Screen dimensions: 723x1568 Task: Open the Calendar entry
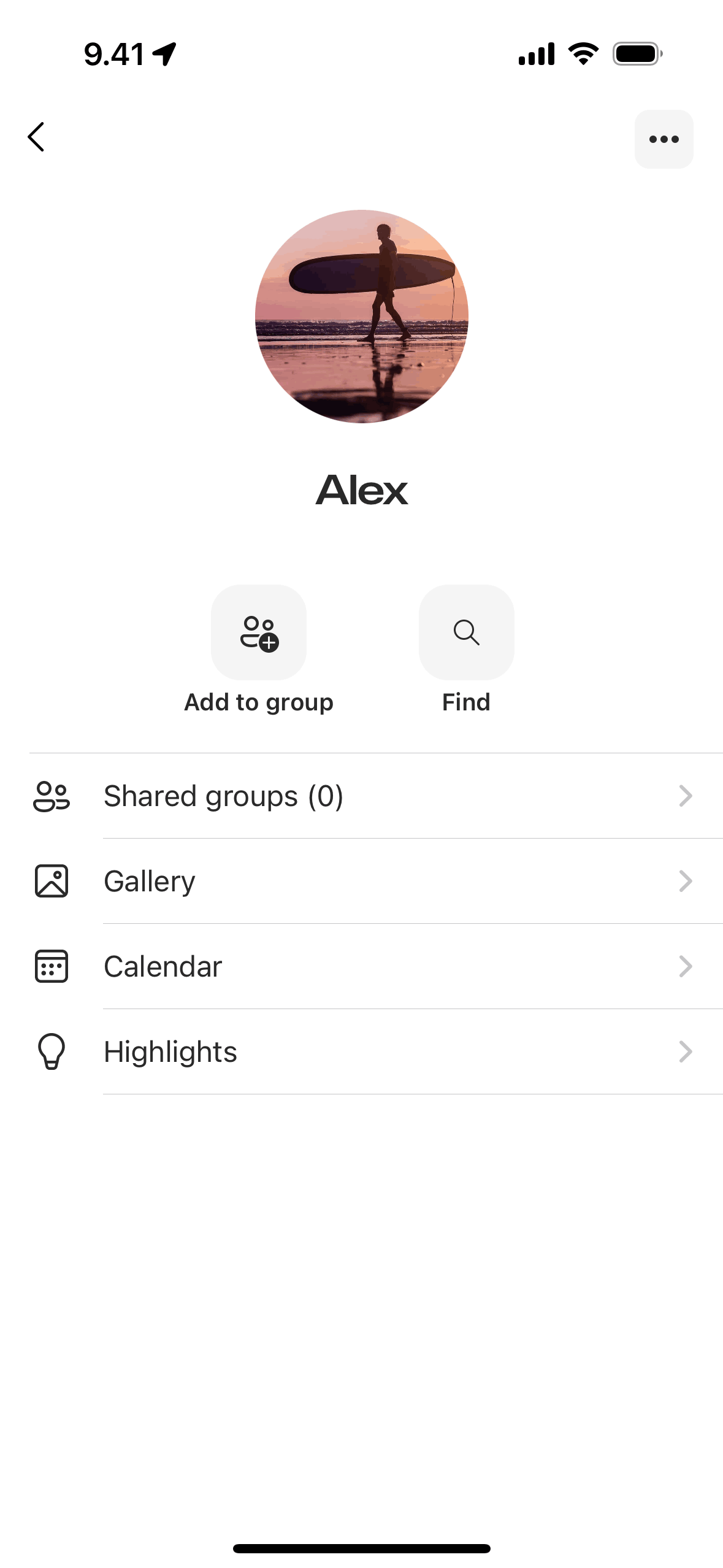click(376, 966)
